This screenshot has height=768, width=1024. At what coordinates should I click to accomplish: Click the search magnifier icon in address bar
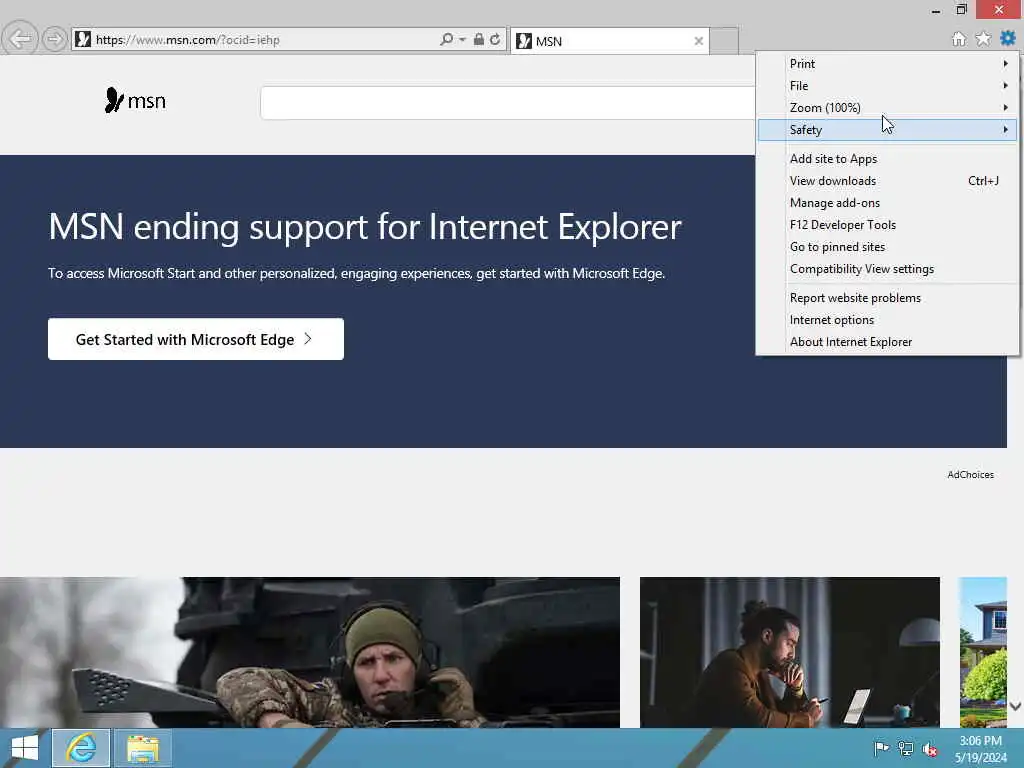(446, 39)
